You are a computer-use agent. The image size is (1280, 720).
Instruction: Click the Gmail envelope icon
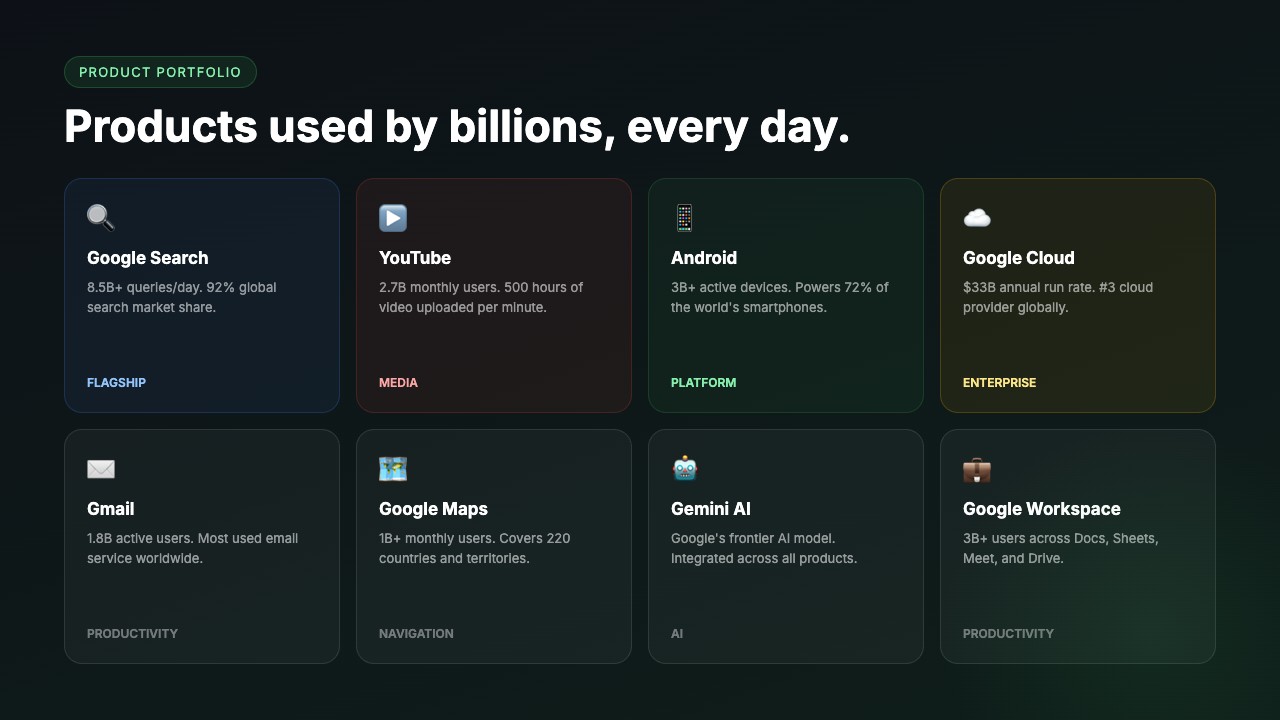coord(101,469)
